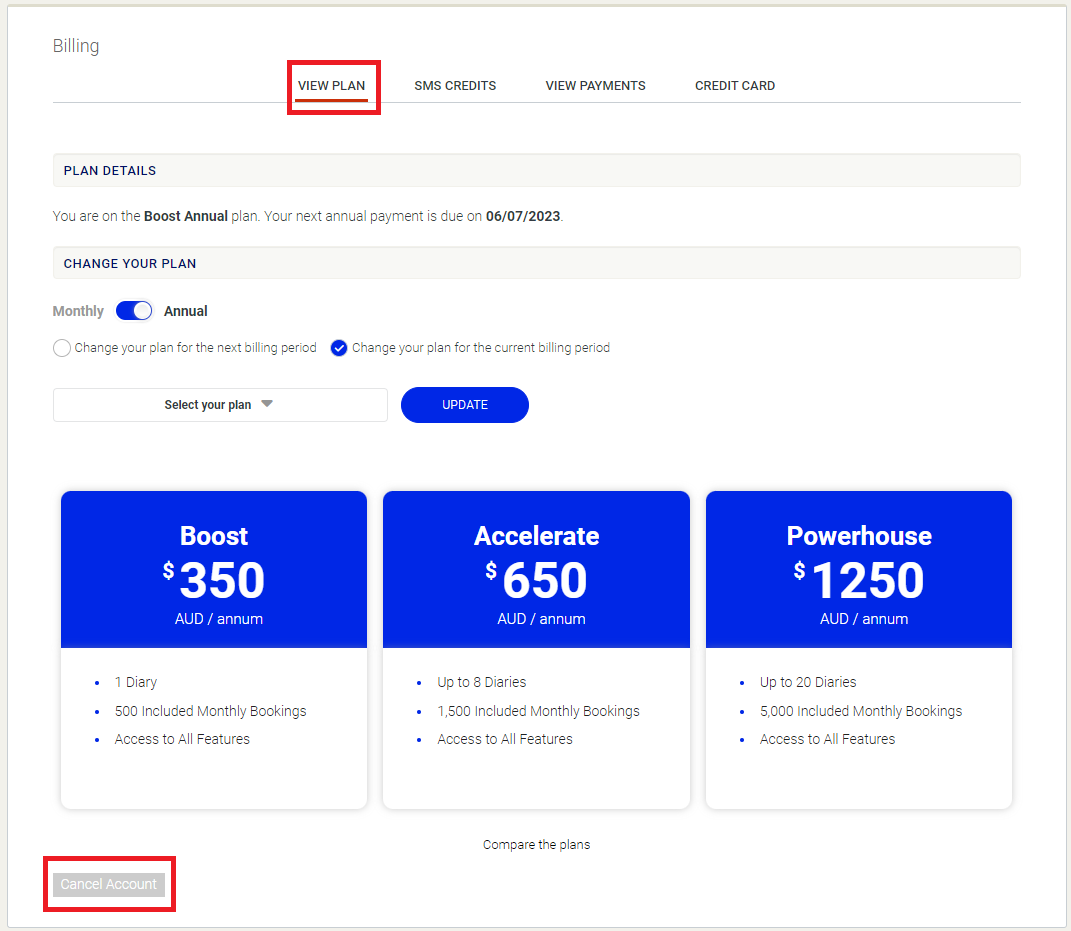Toggle billing period to Monthly
This screenshot has width=1071, height=931.
pos(133,311)
